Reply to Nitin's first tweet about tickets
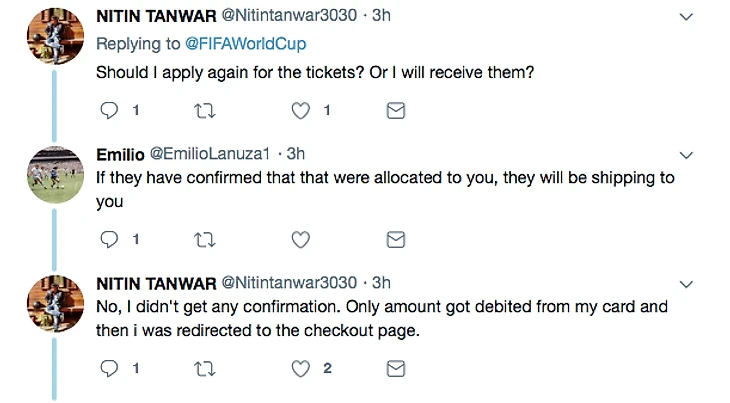 coord(111,111)
